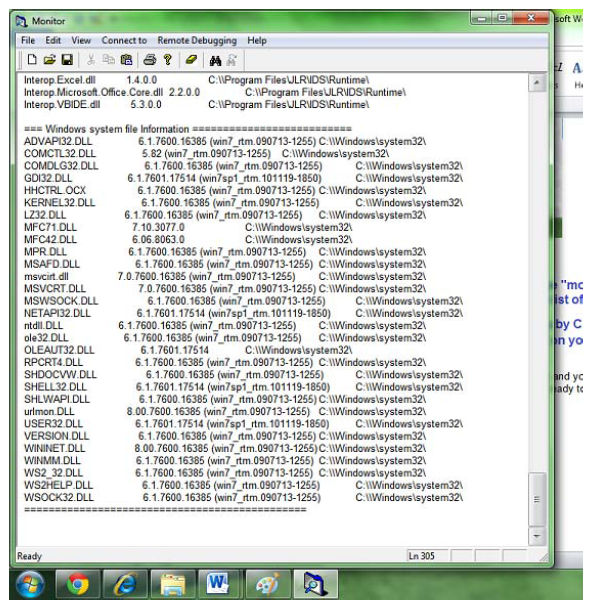
Task: Click the Windows Start orb
Action: pos(30,584)
